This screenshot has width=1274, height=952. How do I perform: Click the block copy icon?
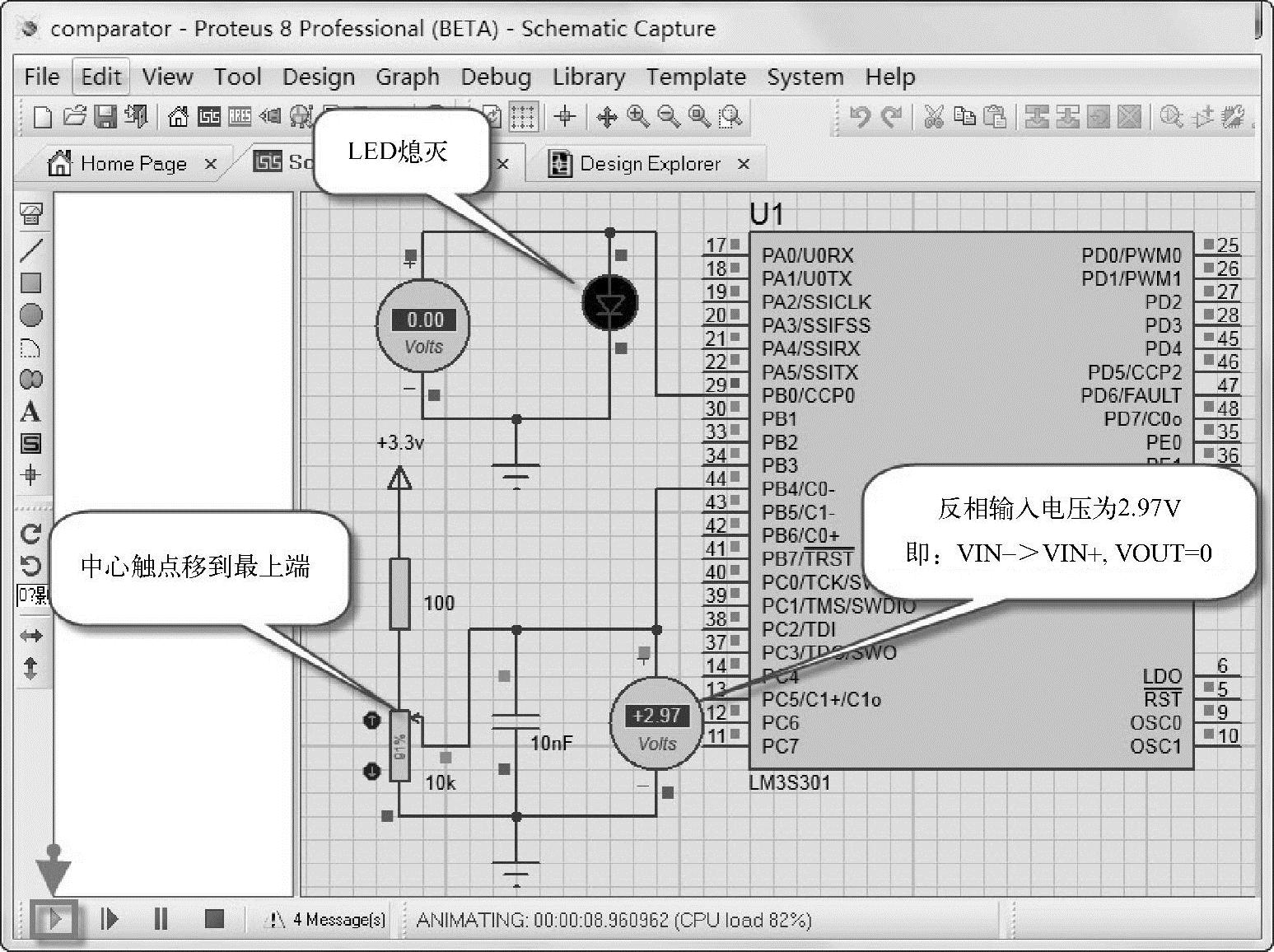click(x=1037, y=117)
